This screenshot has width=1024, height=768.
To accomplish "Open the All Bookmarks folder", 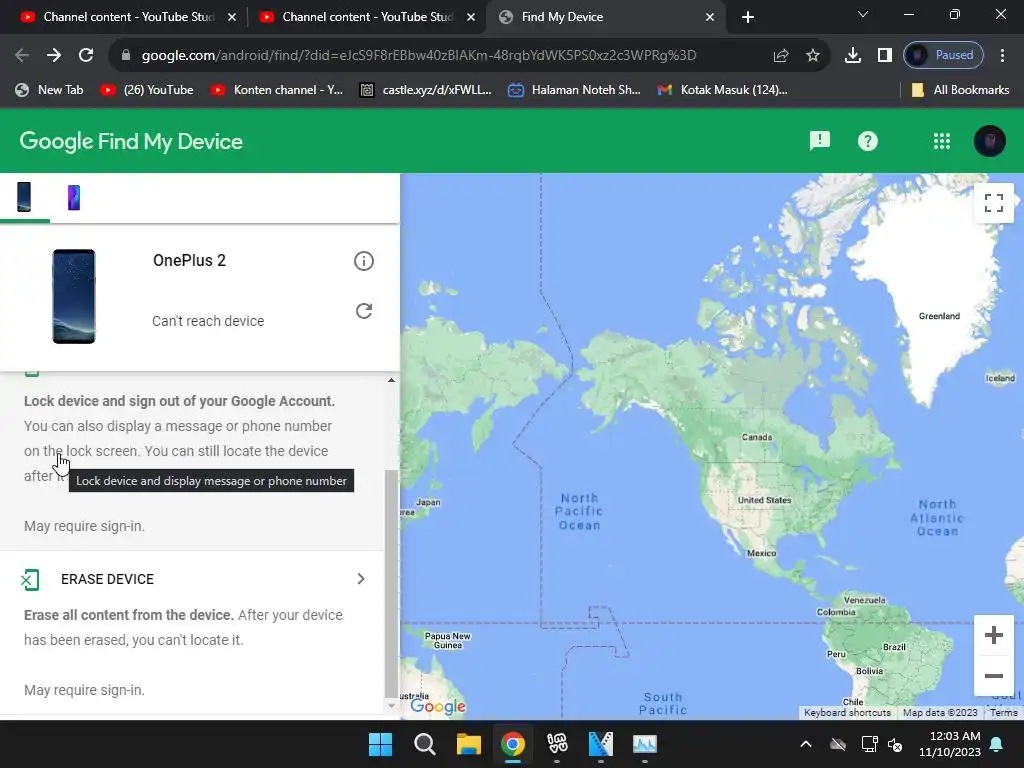I will click(x=960, y=90).
